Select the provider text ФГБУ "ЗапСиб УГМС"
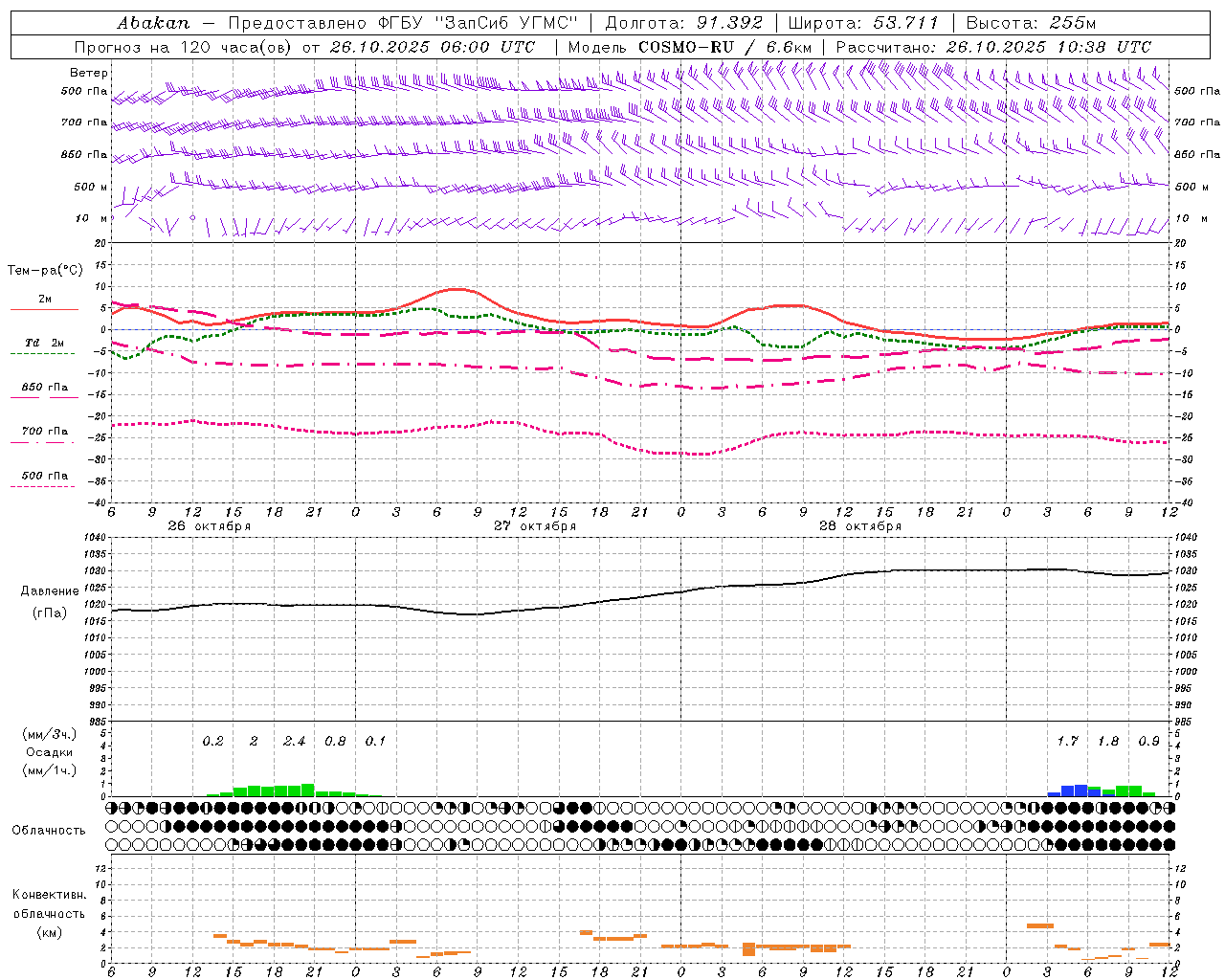1225x980 pixels. 477,23
